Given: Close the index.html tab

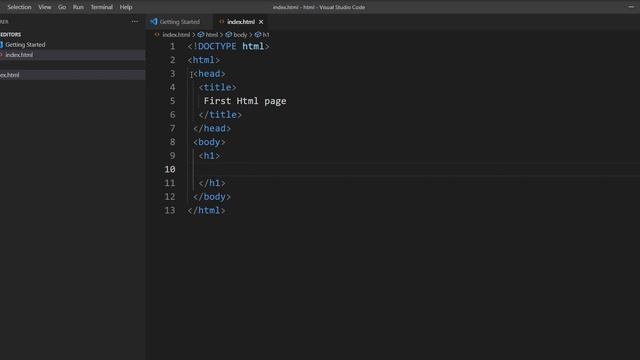Looking at the screenshot, I should tap(261, 22).
